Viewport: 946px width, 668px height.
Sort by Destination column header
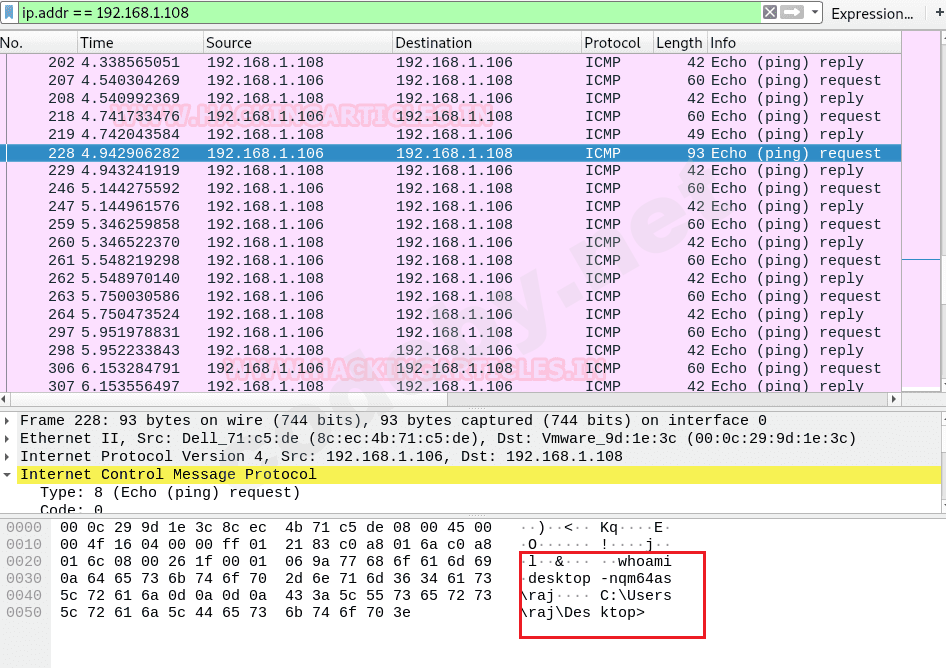487,43
